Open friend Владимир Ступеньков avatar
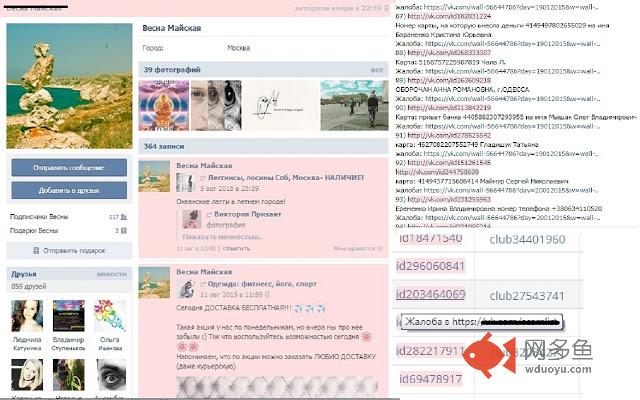This screenshot has width=640, height=400. click(x=69, y=316)
